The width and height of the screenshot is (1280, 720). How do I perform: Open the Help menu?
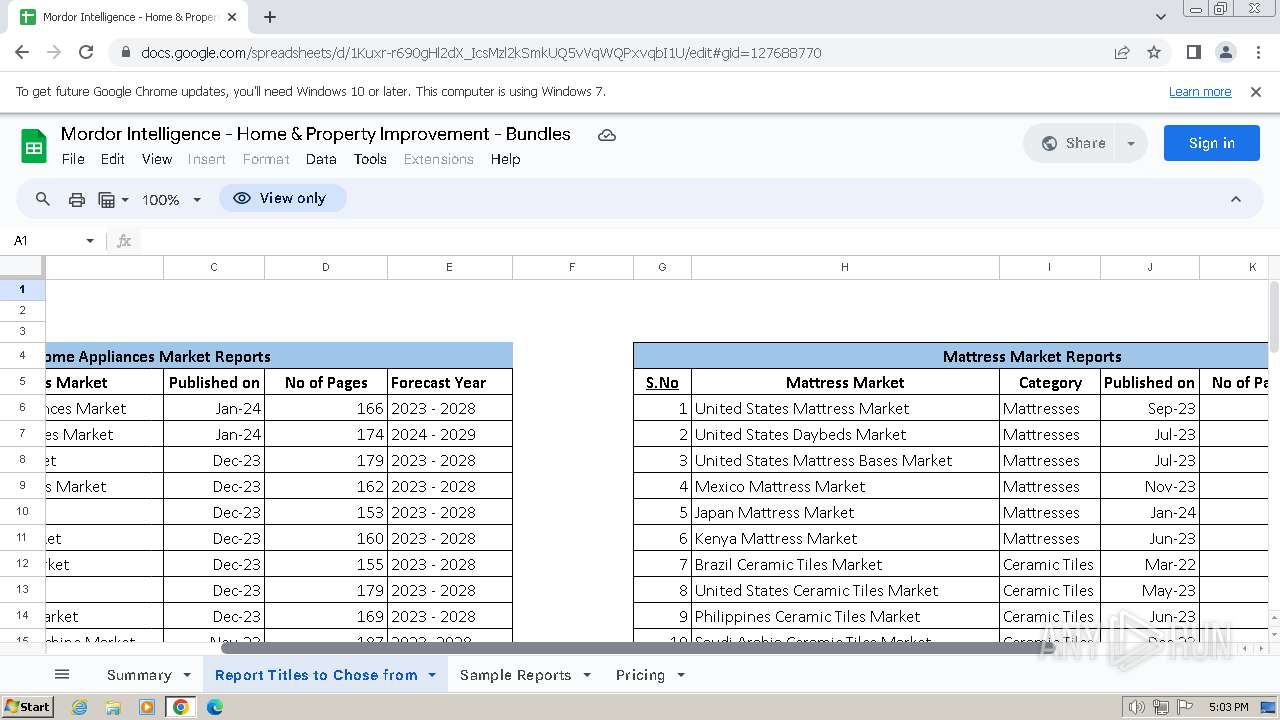click(505, 159)
